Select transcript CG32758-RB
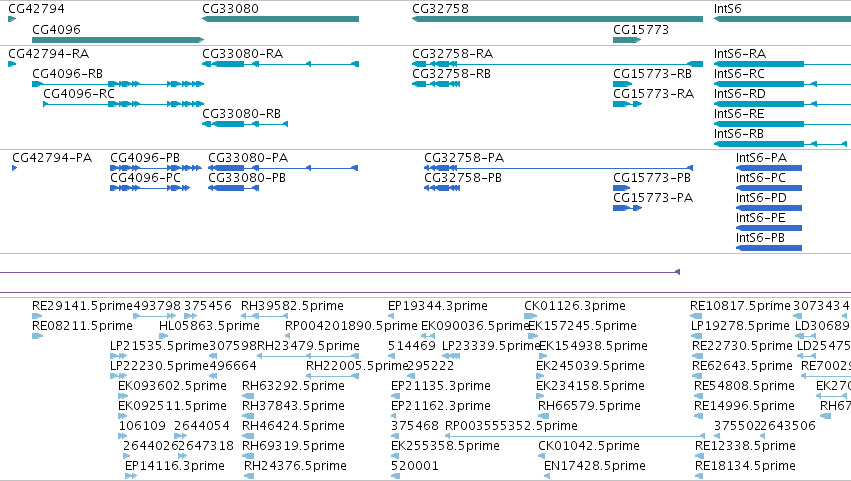The image size is (851, 481). [452, 74]
